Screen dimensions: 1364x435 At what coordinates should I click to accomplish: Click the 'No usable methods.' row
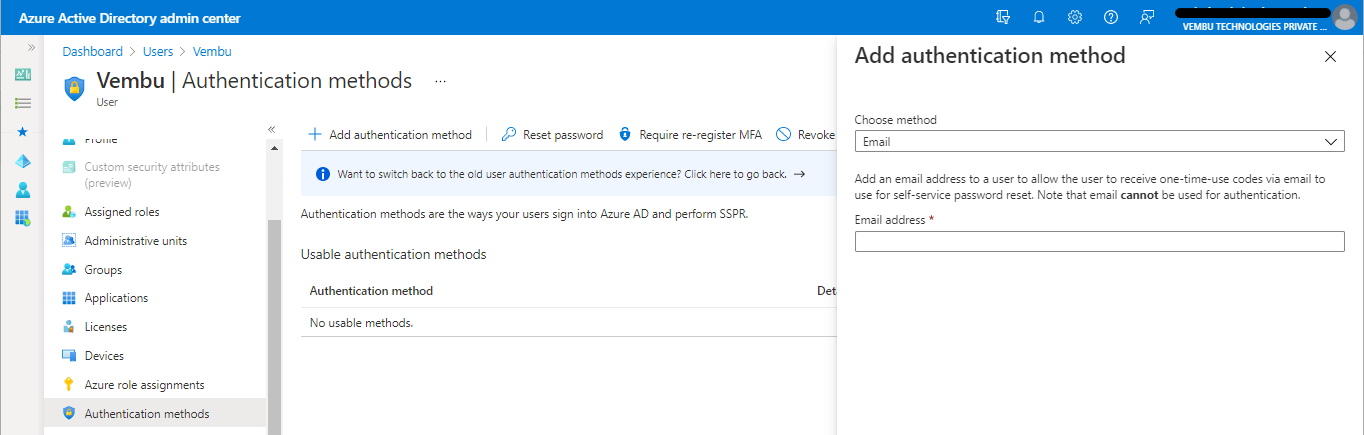pyautogui.click(x=568, y=322)
